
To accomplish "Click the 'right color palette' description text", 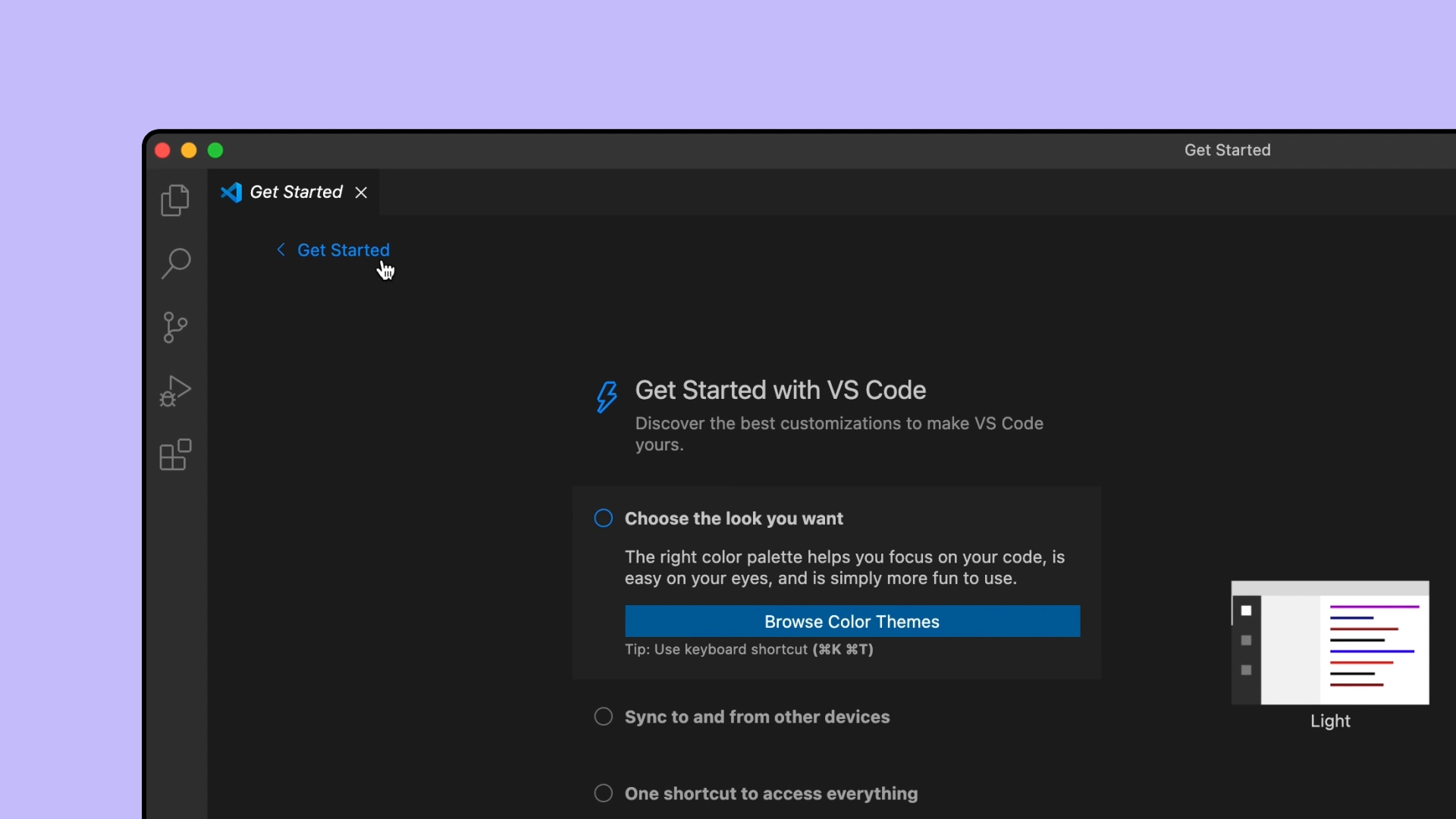I will coord(844,568).
